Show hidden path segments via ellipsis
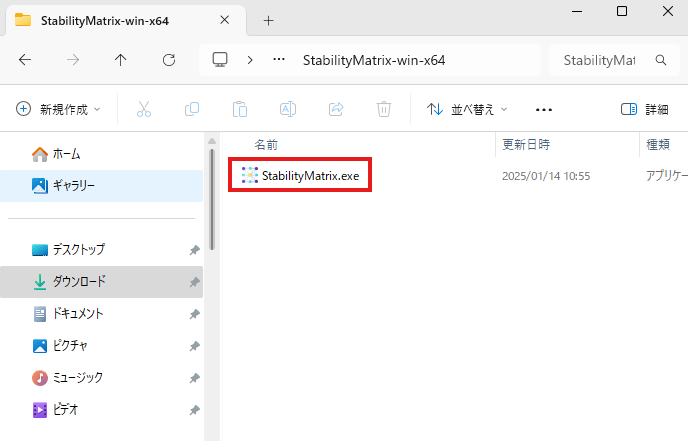This screenshot has height=441, width=688. tap(279, 60)
